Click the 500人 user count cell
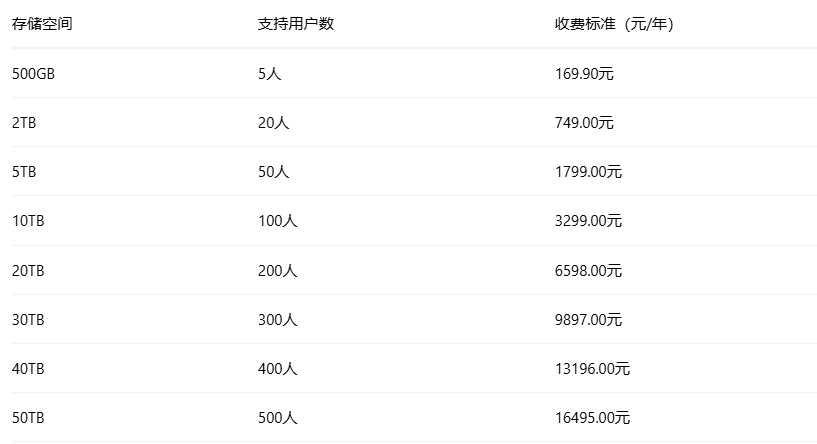817x444 pixels. click(x=277, y=418)
